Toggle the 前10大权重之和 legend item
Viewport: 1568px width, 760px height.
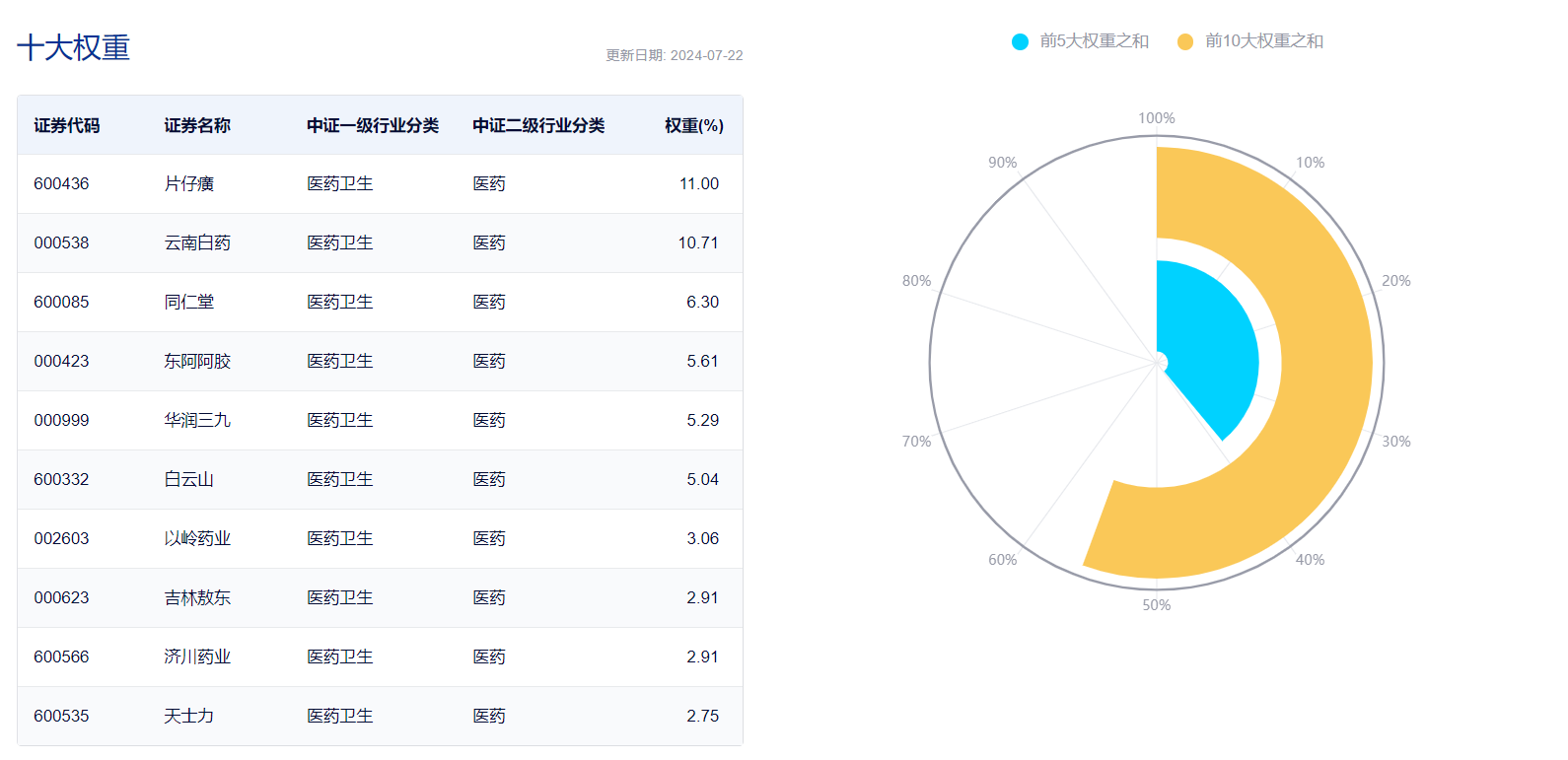[1250, 41]
